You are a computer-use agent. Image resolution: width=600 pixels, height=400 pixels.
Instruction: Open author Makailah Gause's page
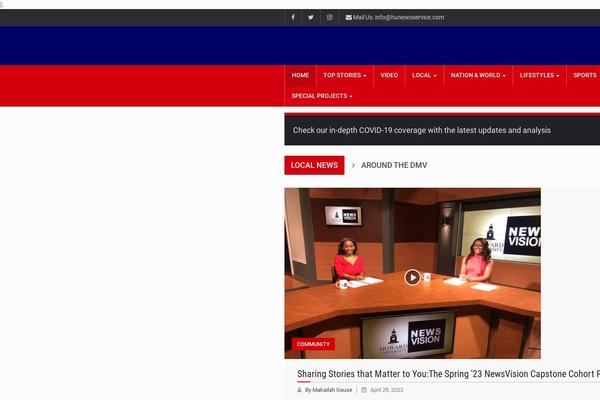click(x=332, y=390)
